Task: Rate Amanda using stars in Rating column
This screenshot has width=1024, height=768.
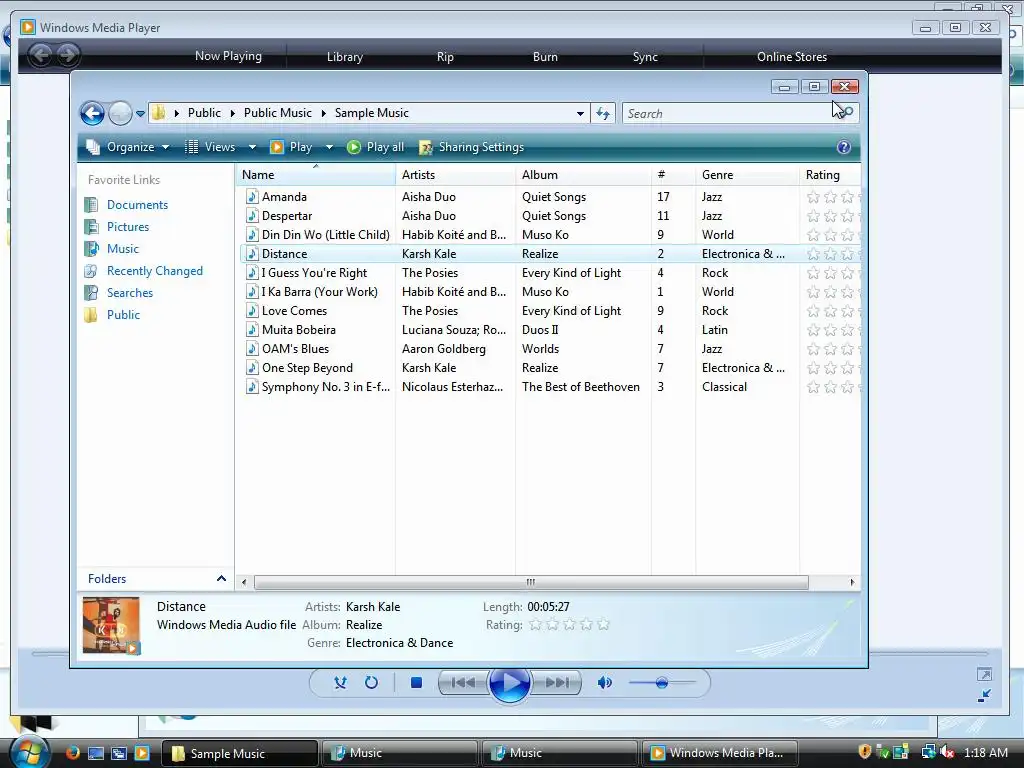Action: pos(833,197)
